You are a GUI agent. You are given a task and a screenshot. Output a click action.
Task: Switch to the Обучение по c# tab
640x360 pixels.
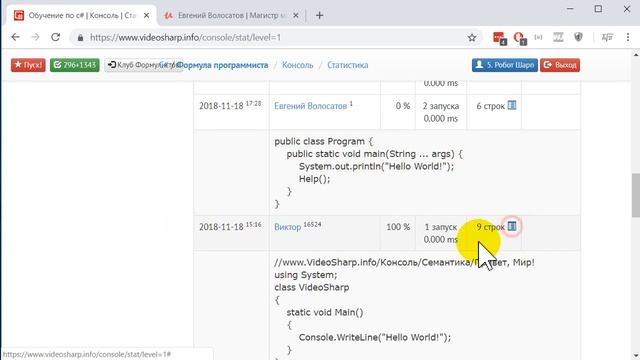81,16
